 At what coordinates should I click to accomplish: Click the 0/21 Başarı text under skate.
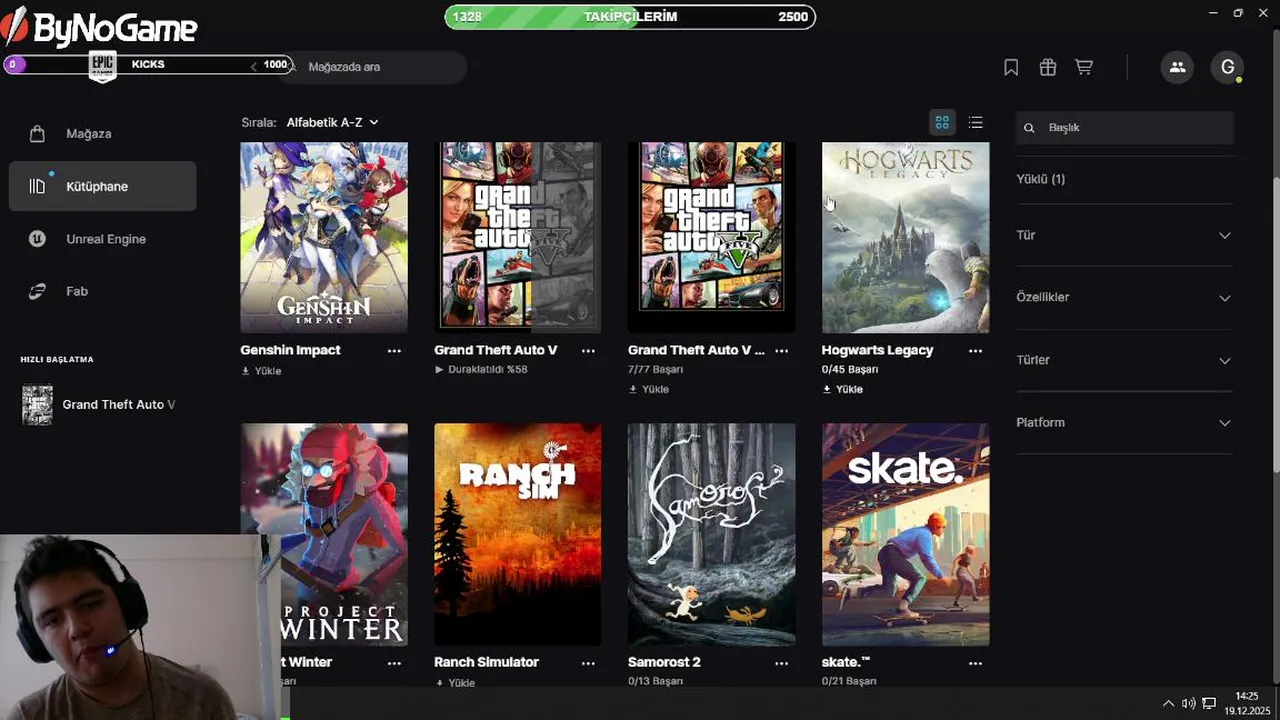click(849, 681)
